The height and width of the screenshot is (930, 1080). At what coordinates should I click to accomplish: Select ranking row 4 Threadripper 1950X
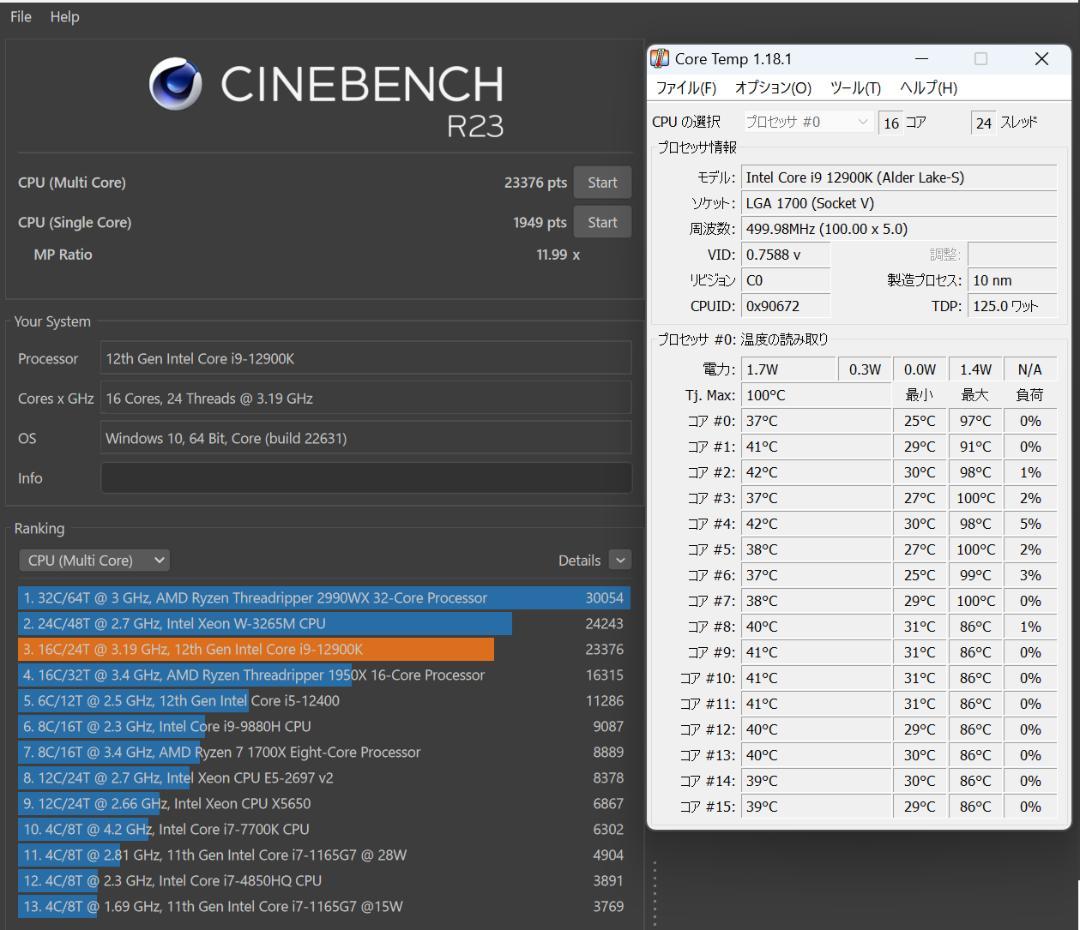pyautogui.click(x=324, y=675)
